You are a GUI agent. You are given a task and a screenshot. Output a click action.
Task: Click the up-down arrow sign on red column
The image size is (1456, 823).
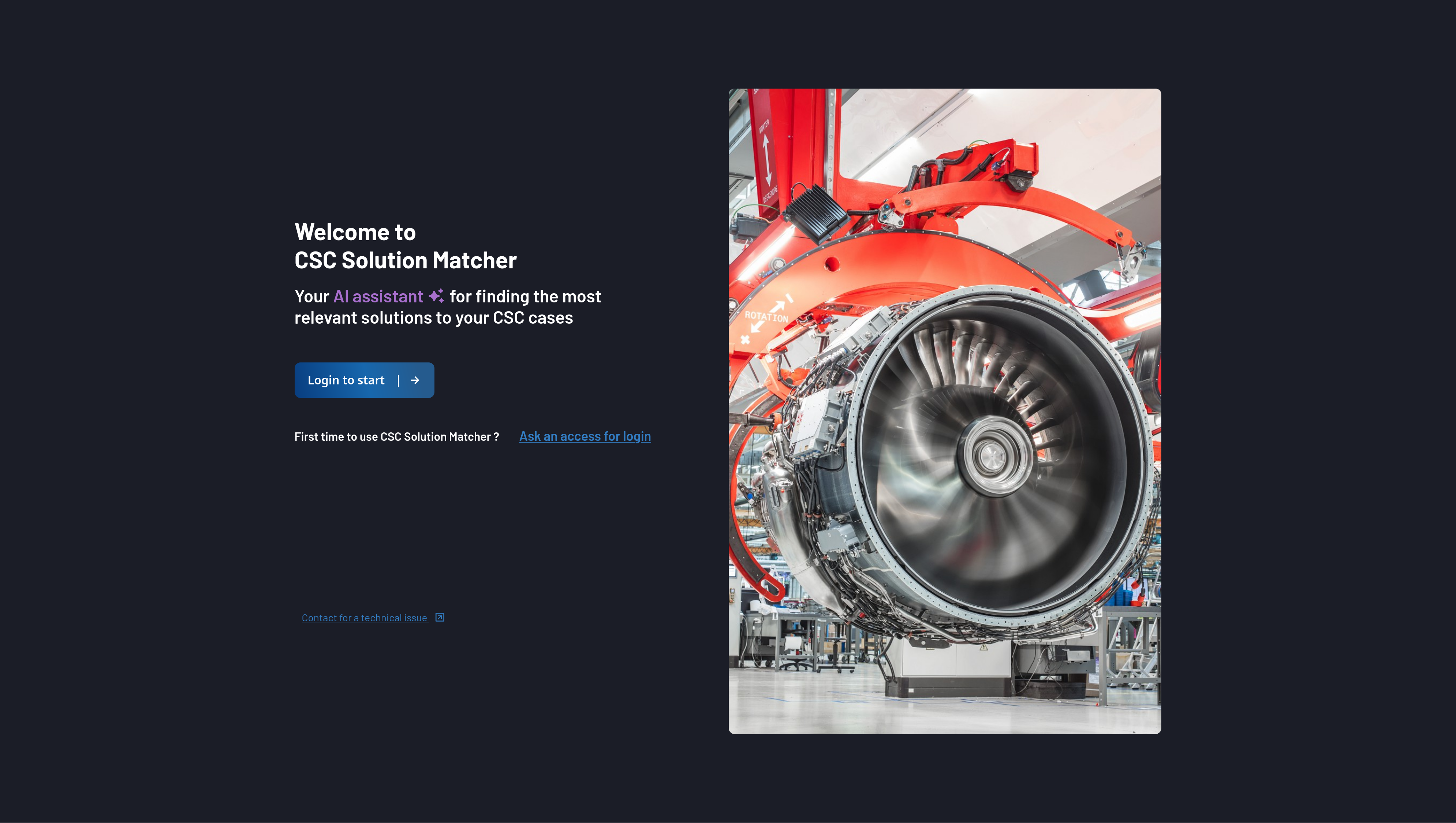[x=766, y=159]
